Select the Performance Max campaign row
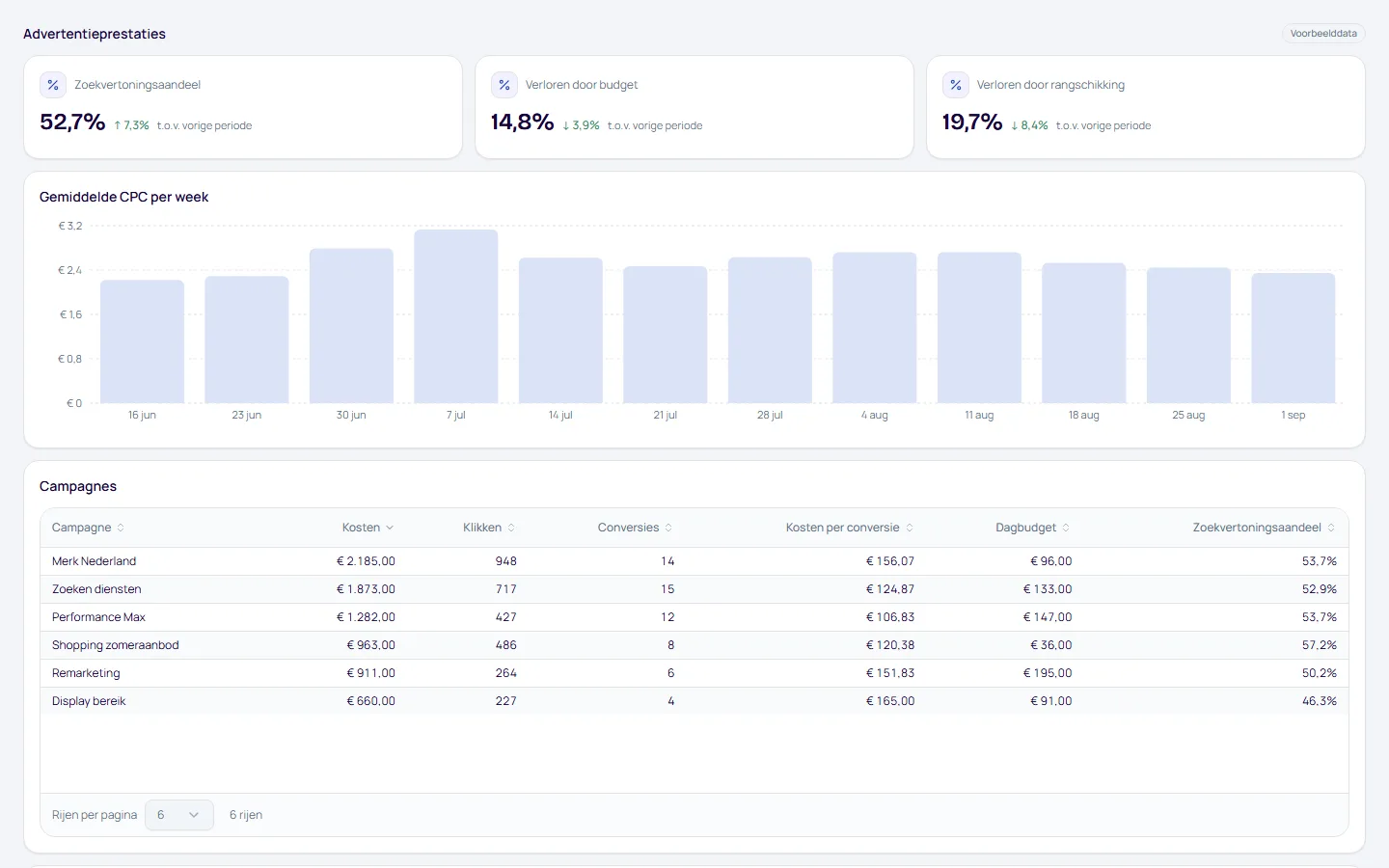Screen dimensions: 1389x868 694,617
